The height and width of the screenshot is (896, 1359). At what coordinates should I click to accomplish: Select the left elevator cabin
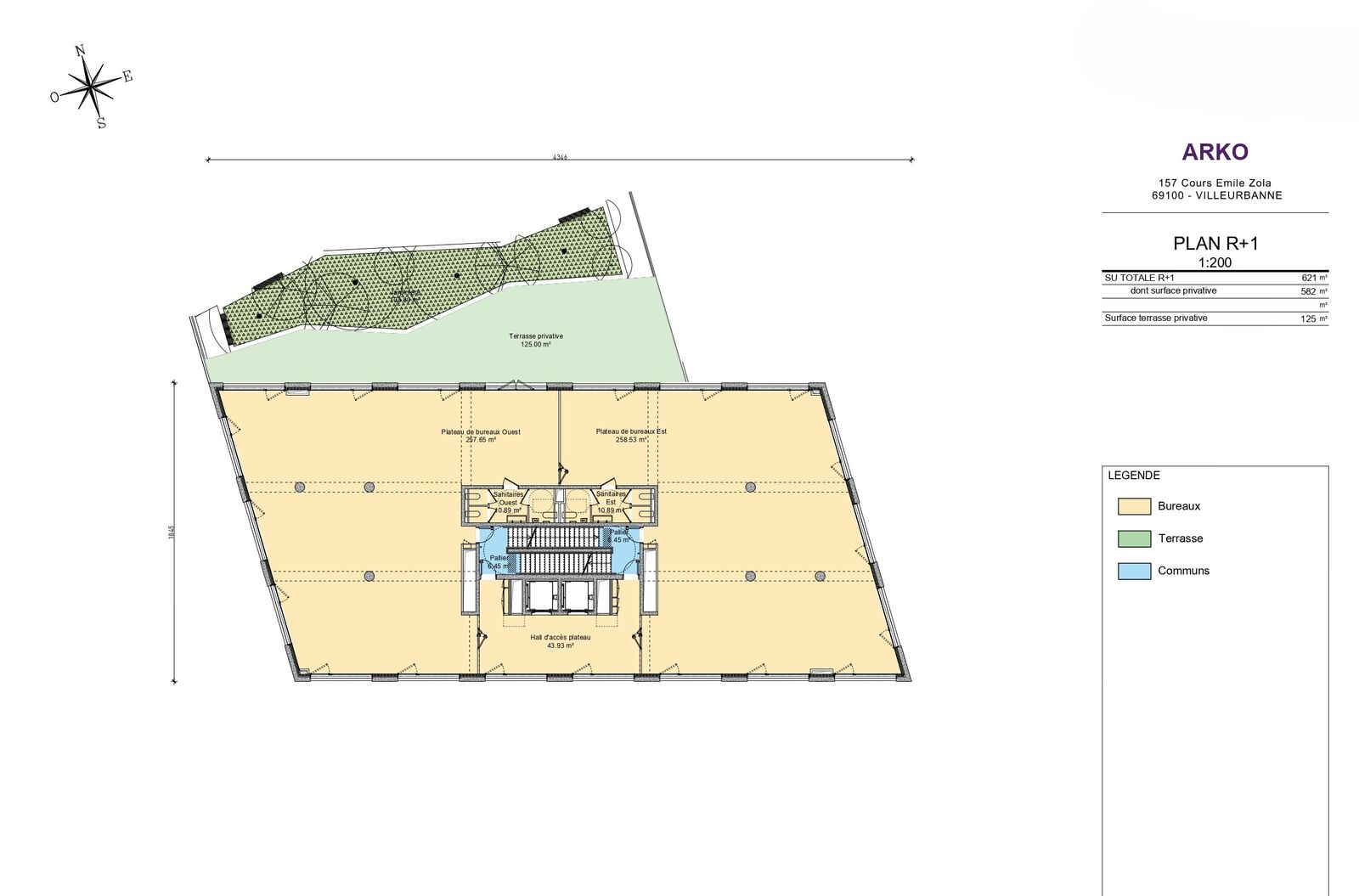(x=539, y=596)
